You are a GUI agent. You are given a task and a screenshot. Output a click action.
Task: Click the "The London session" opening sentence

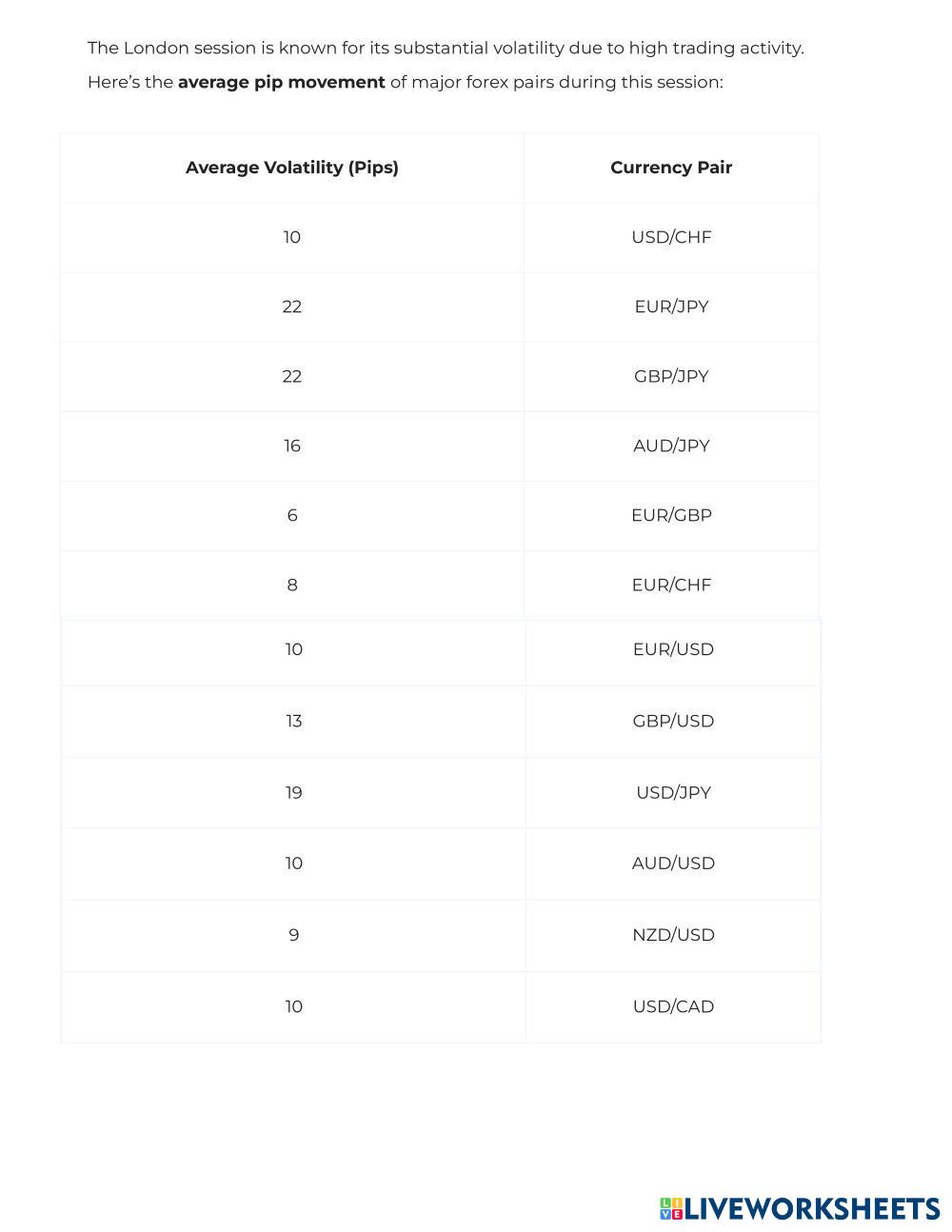click(446, 48)
